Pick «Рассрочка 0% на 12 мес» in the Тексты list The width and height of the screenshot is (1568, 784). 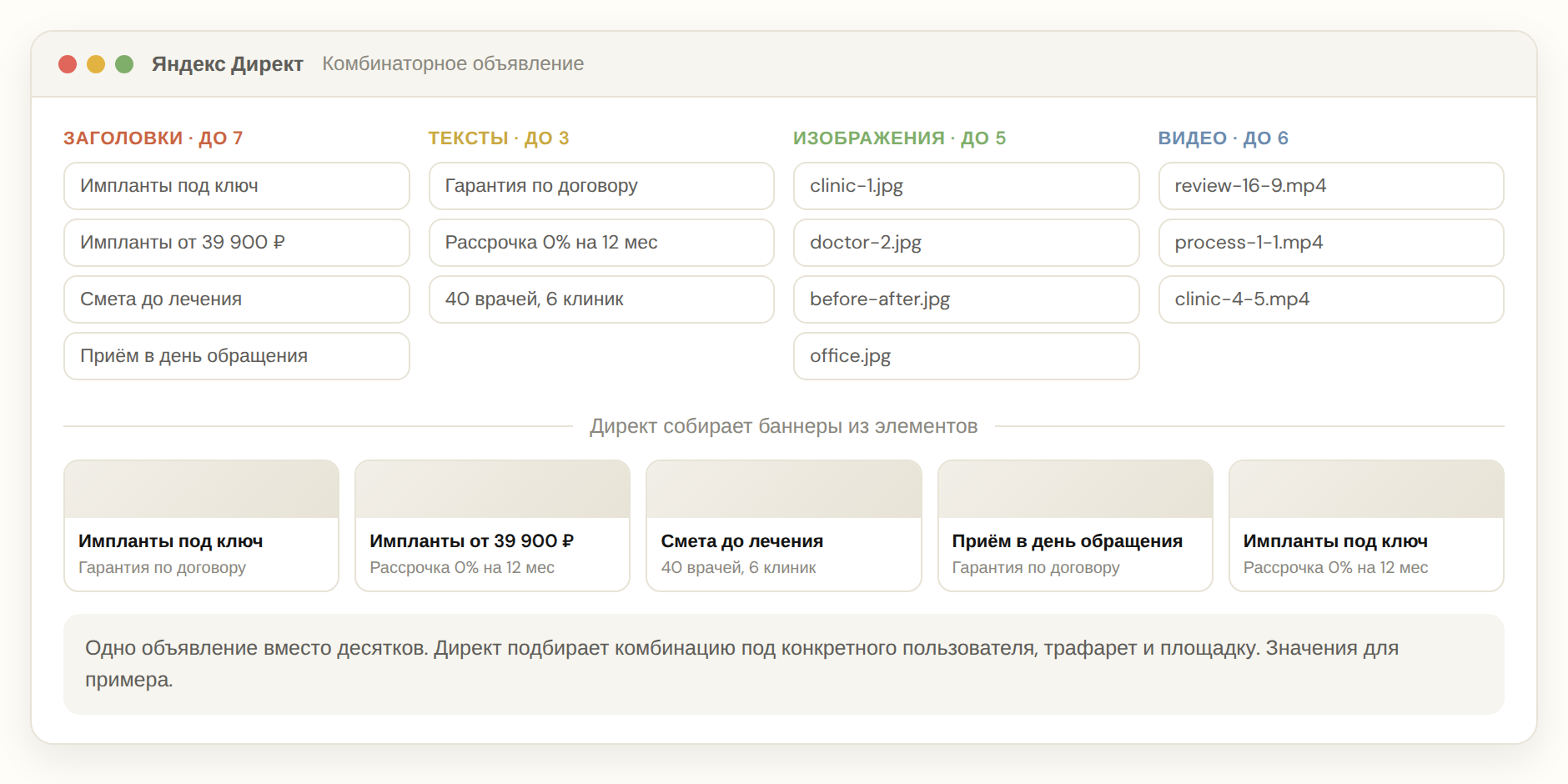pos(601,243)
